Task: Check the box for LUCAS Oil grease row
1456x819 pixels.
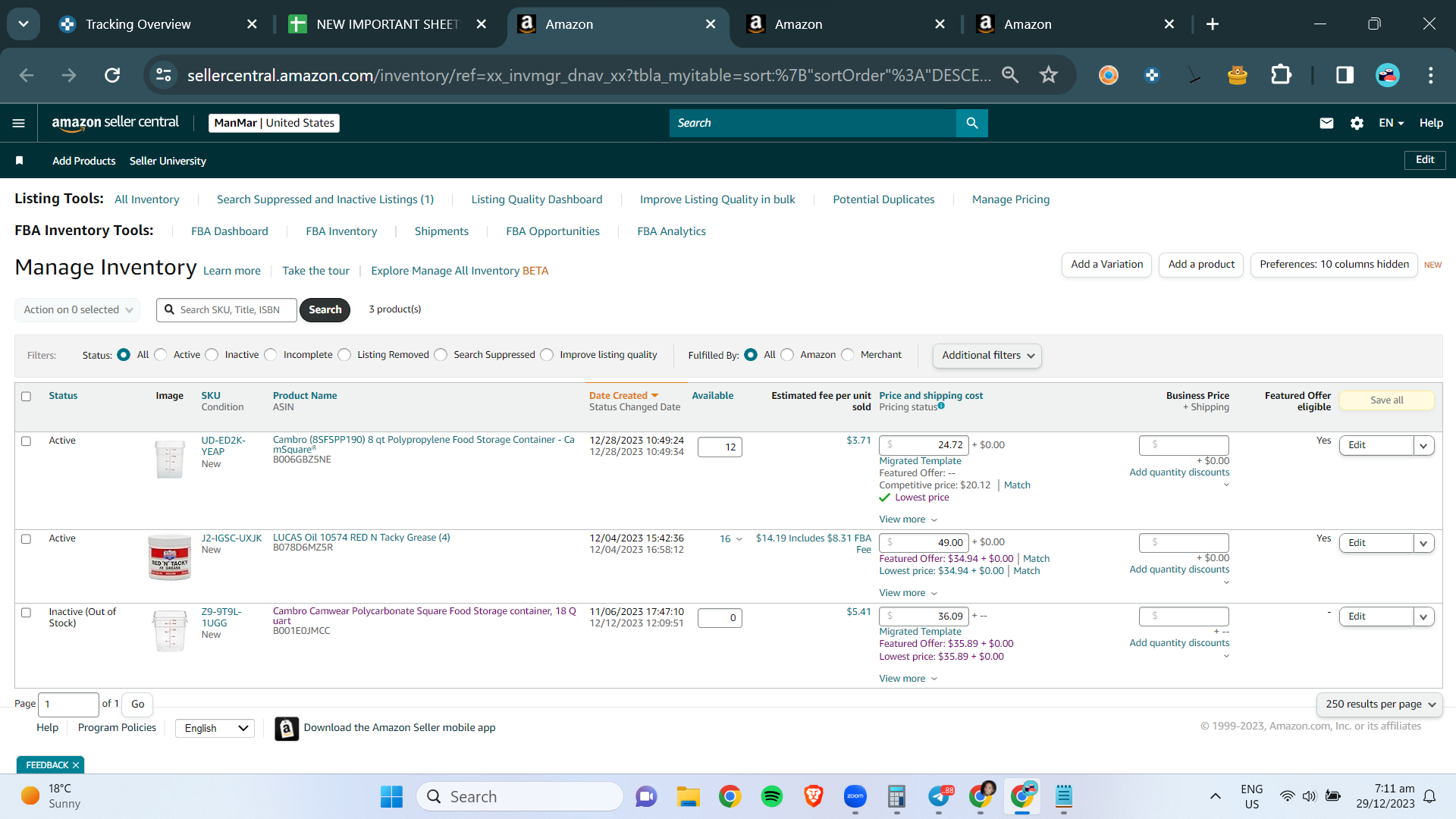Action: pyautogui.click(x=27, y=538)
